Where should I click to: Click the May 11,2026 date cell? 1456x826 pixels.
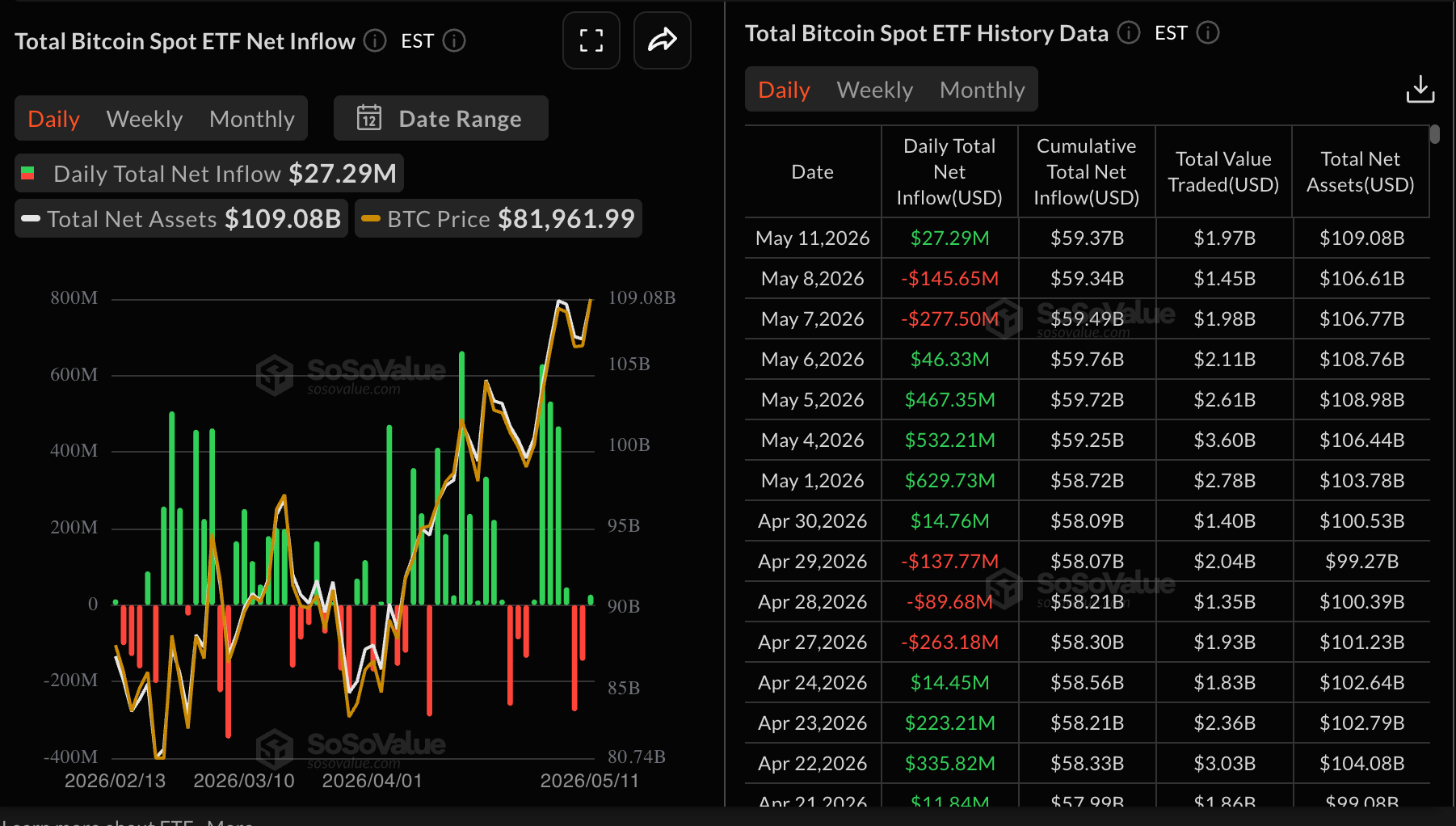pyautogui.click(x=813, y=238)
